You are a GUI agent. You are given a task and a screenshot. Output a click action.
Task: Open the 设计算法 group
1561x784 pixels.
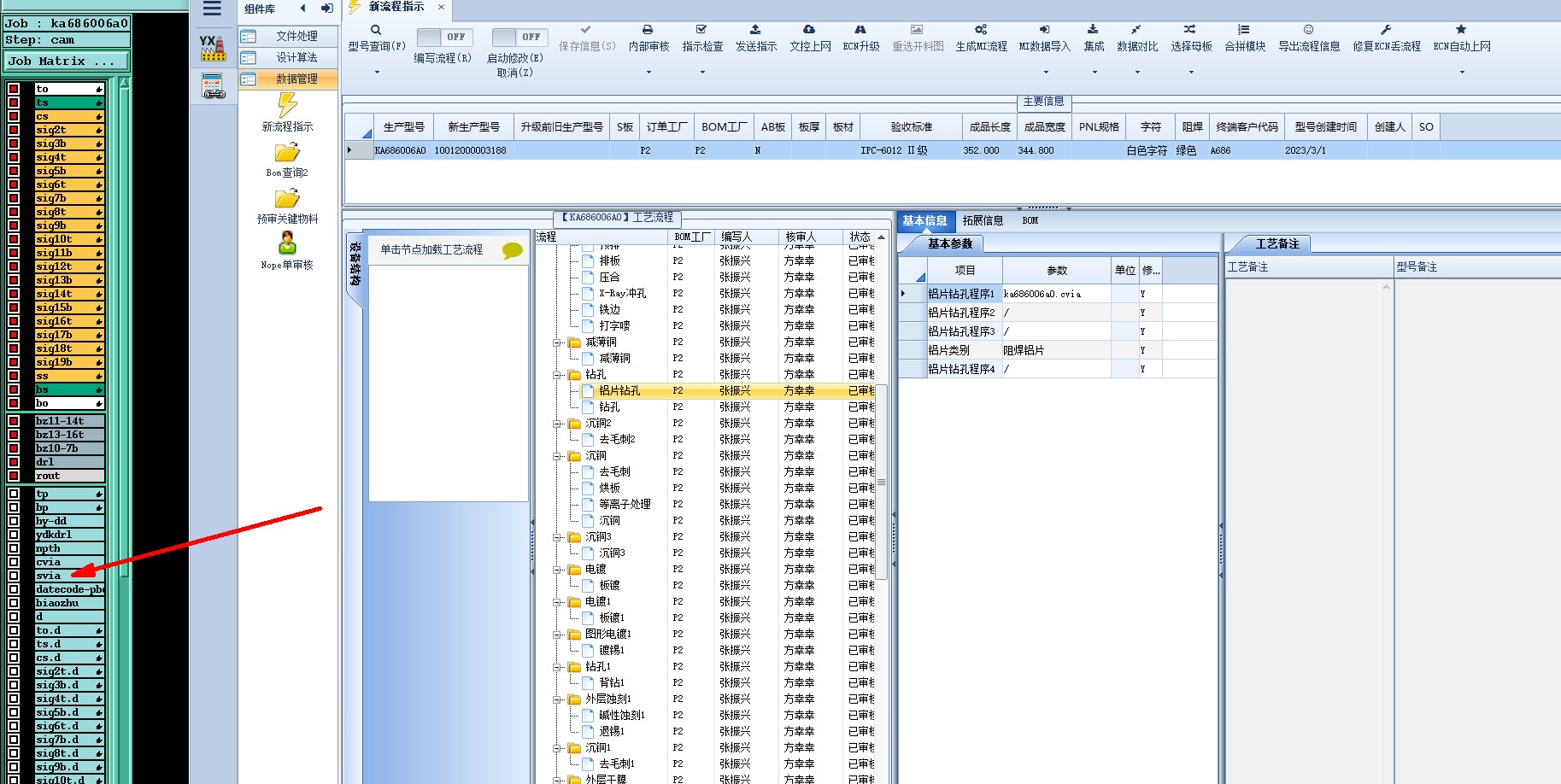coord(288,57)
